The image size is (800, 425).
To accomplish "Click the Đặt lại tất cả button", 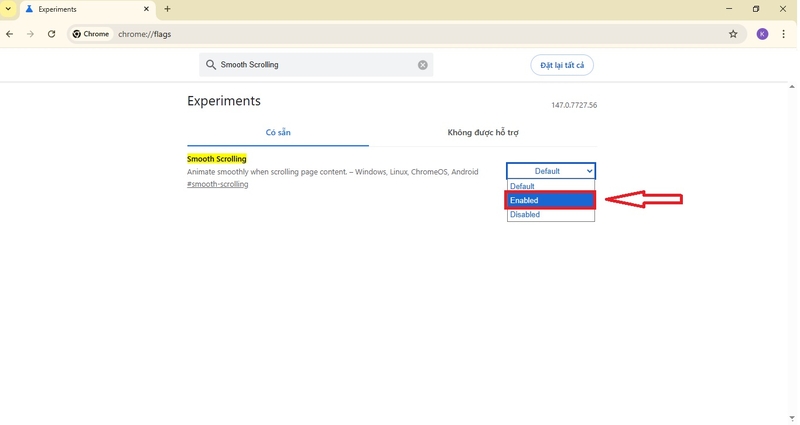I will (562, 65).
